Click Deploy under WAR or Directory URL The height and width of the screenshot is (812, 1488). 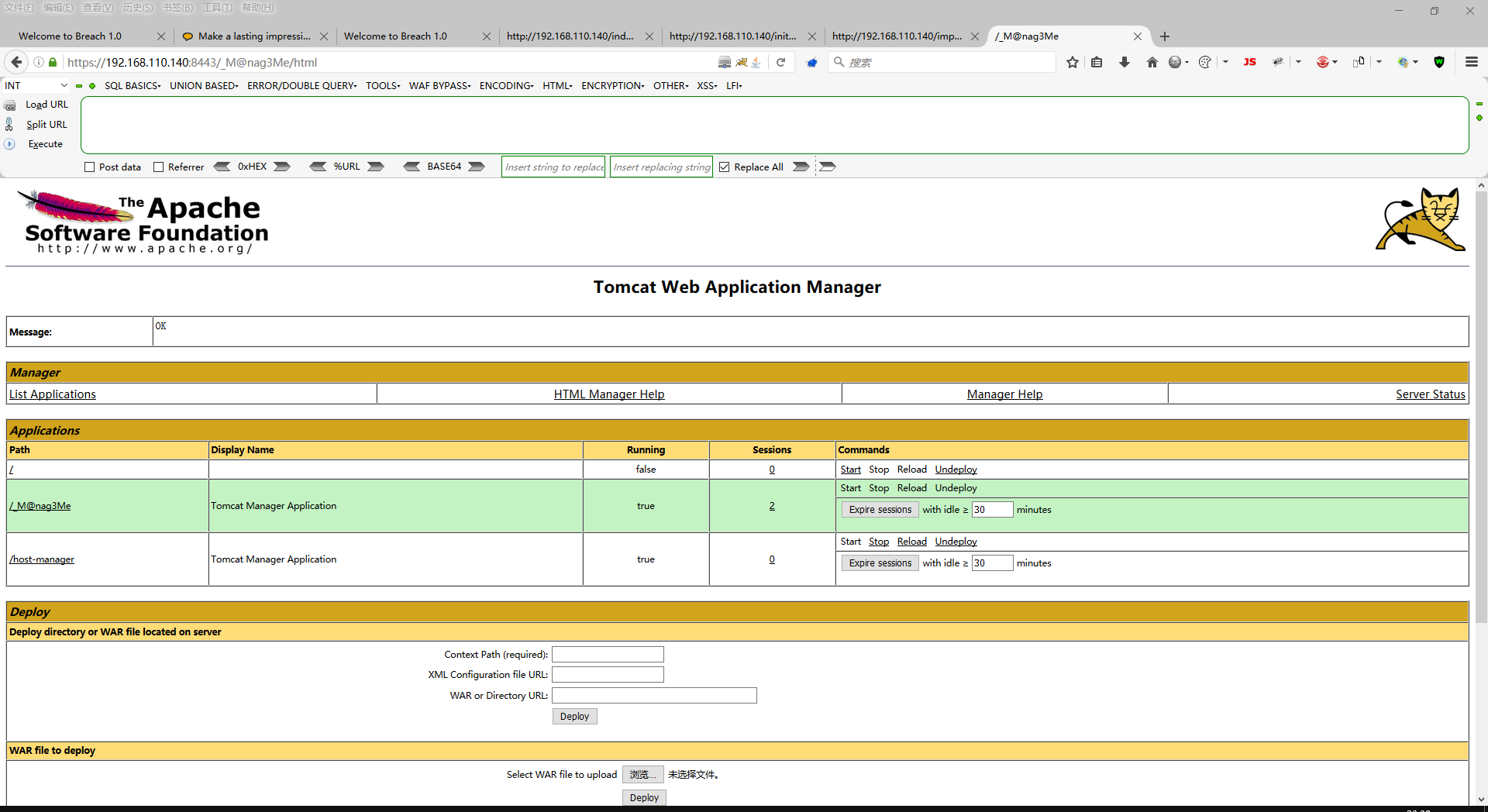coord(574,717)
